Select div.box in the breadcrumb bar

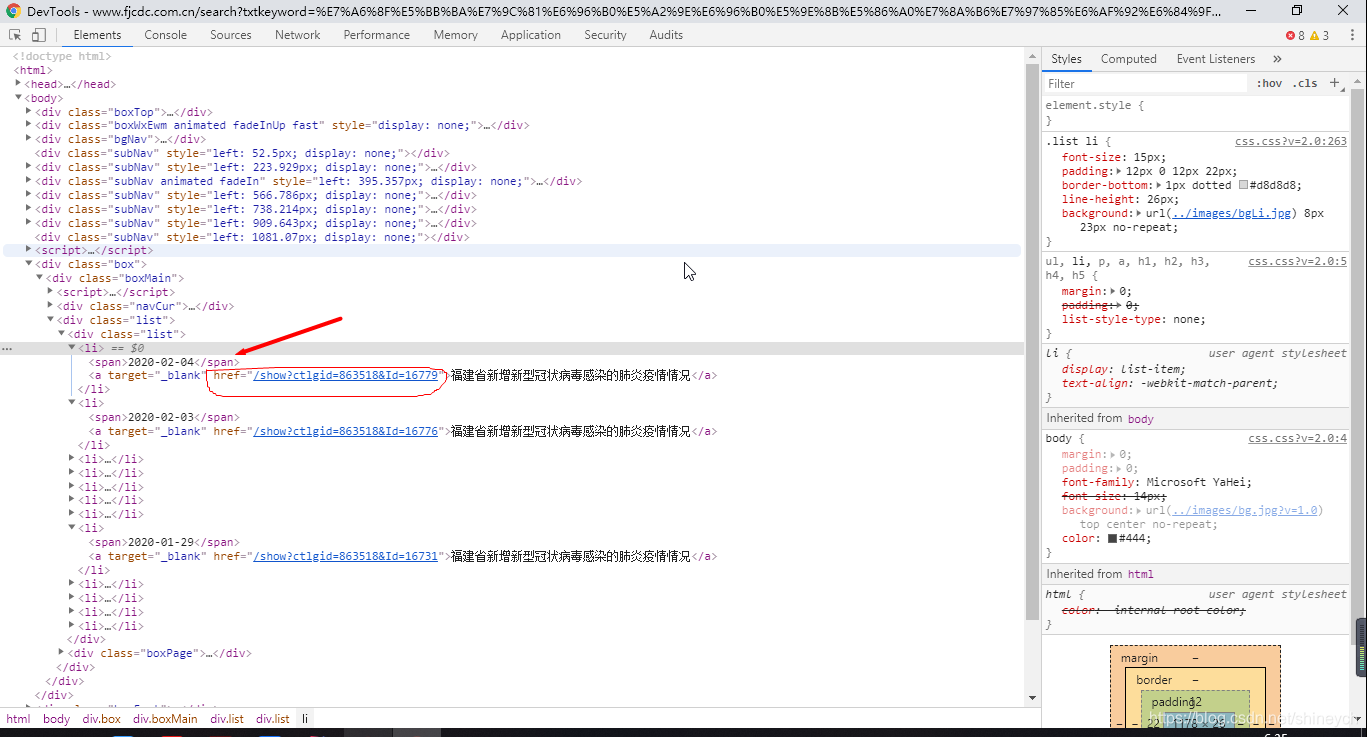click(x=102, y=719)
